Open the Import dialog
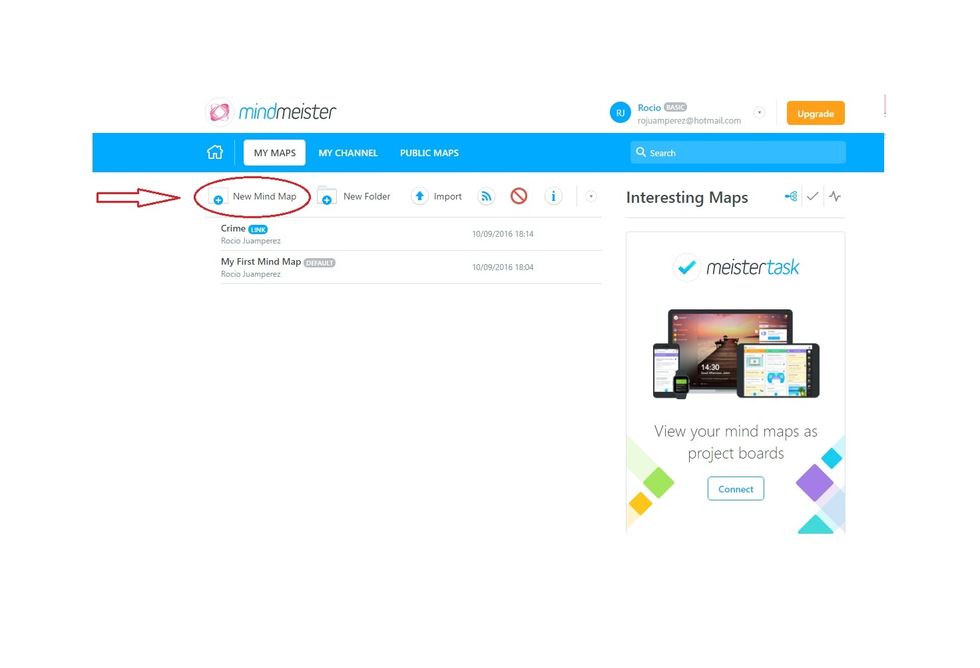This screenshot has width=980, height=668. coord(437,196)
